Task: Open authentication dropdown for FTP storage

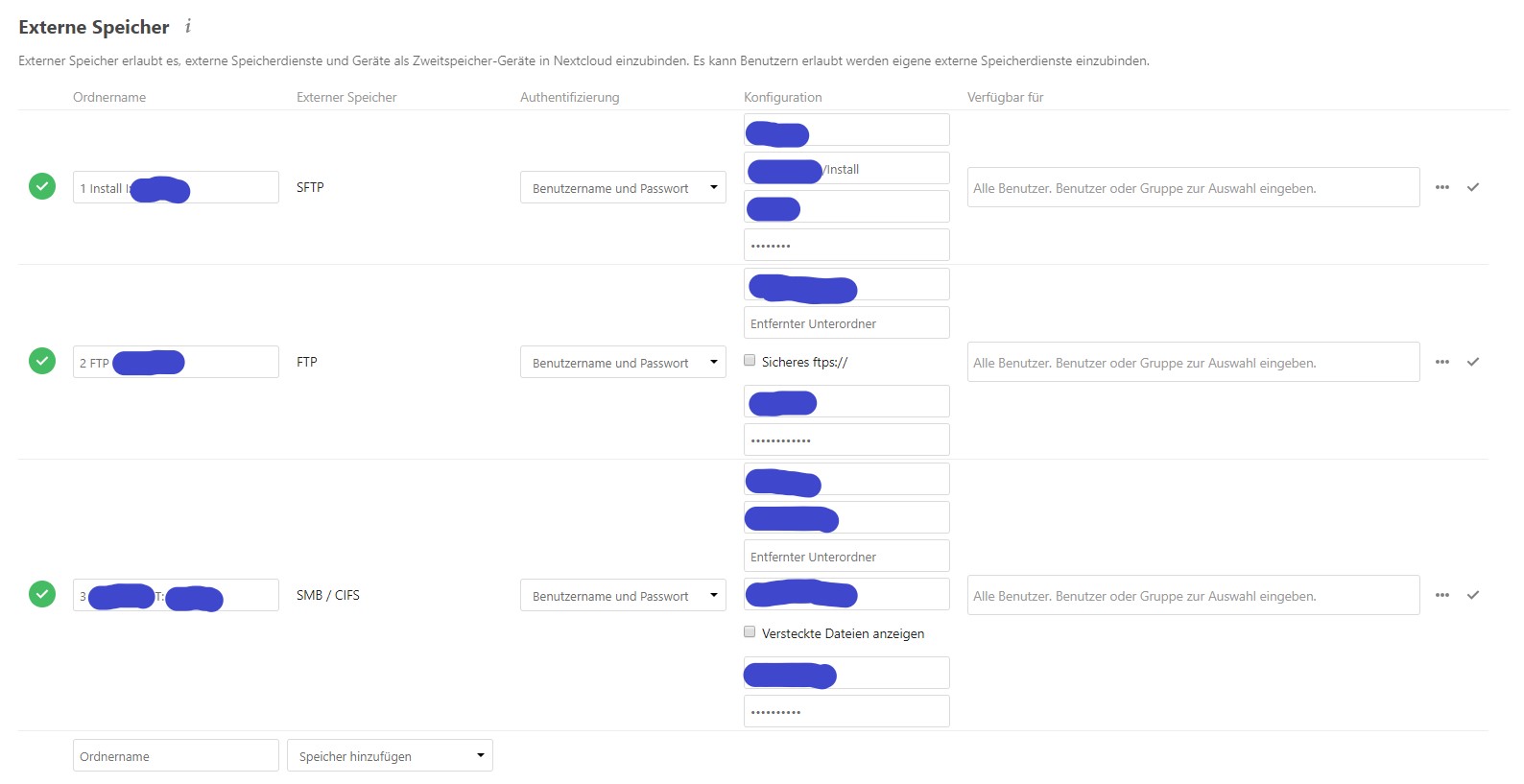Action: click(623, 362)
